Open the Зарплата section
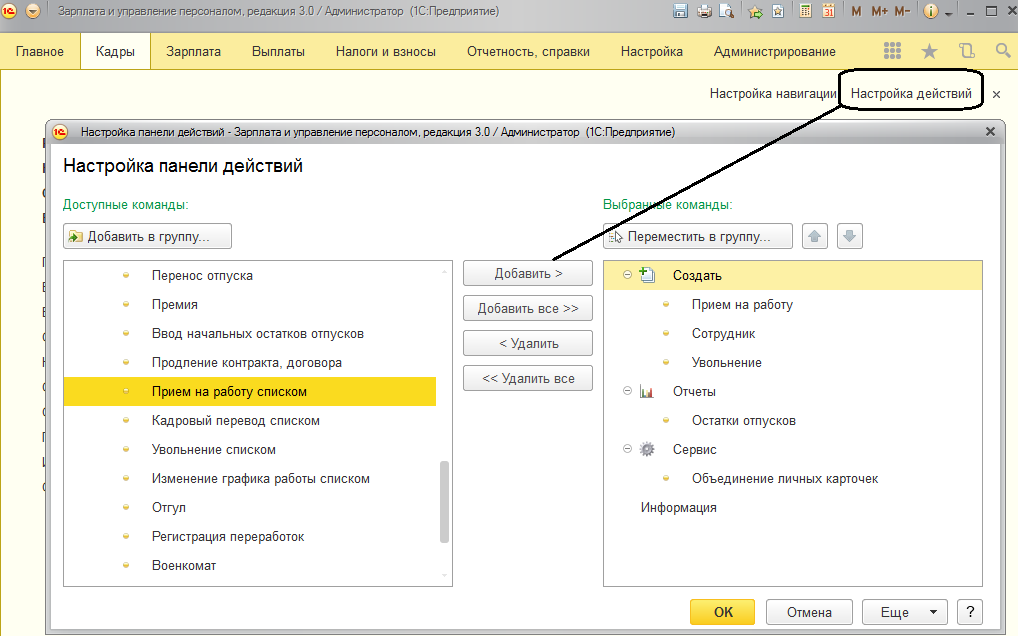 tap(193, 51)
